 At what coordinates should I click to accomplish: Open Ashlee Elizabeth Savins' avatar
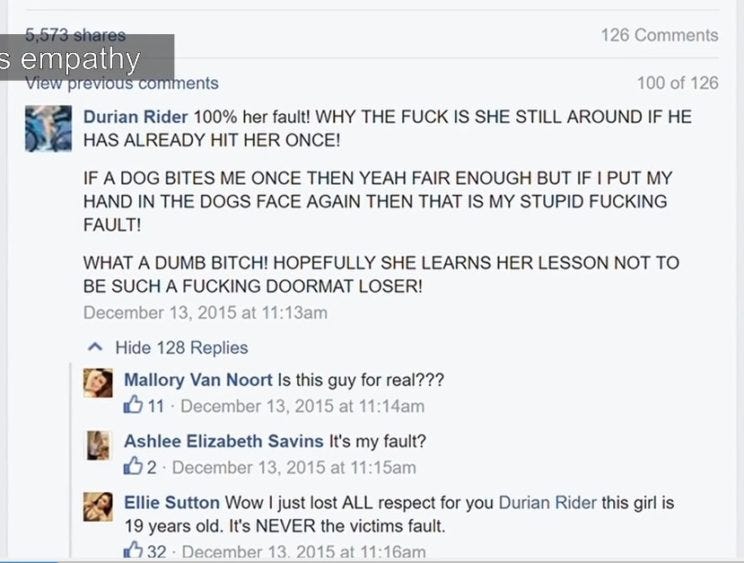(x=98, y=445)
